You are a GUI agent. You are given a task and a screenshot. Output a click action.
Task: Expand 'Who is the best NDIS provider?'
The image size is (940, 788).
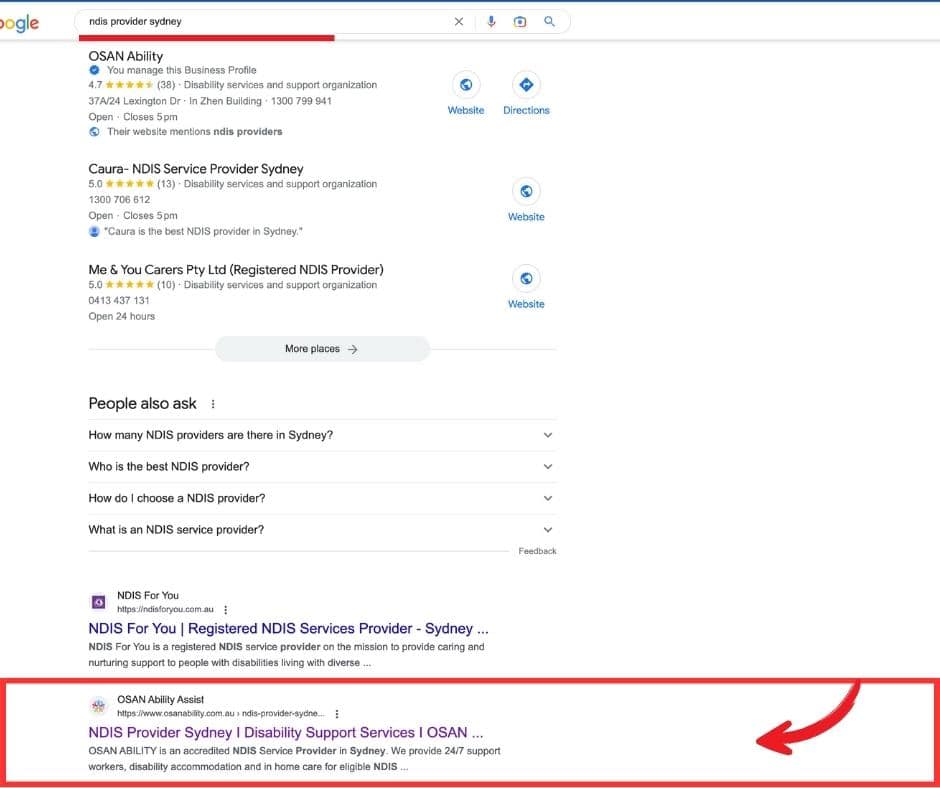pyautogui.click(x=547, y=466)
